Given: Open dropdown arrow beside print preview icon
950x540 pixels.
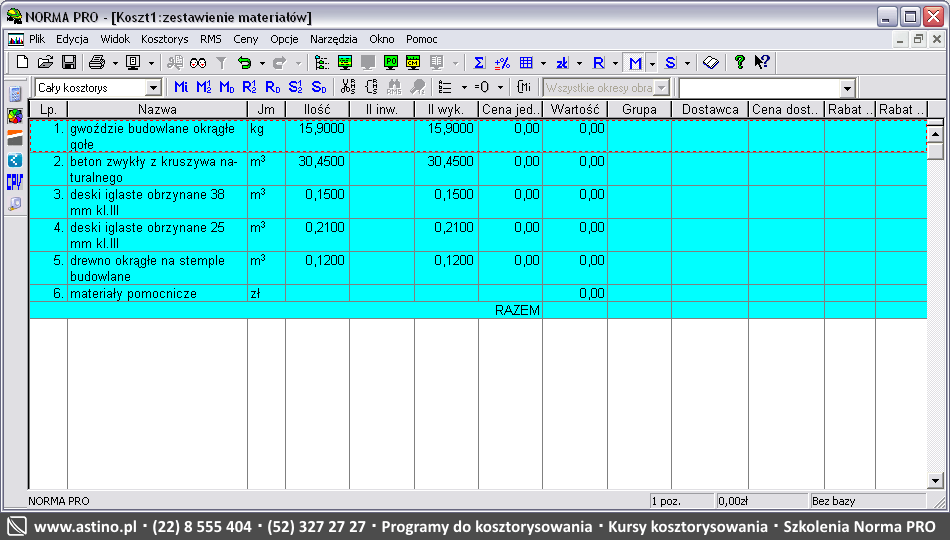Looking at the screenshot, I should tap(151, 63).
